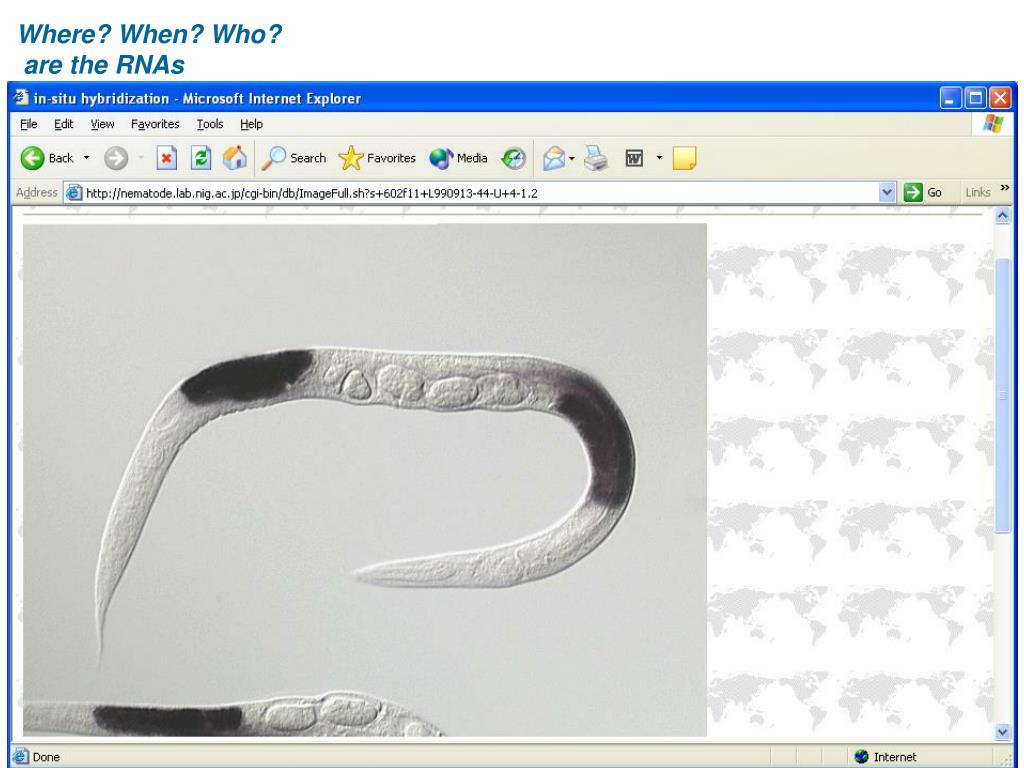Click the vertical scrollbar thumb

tap(1002, 396)
